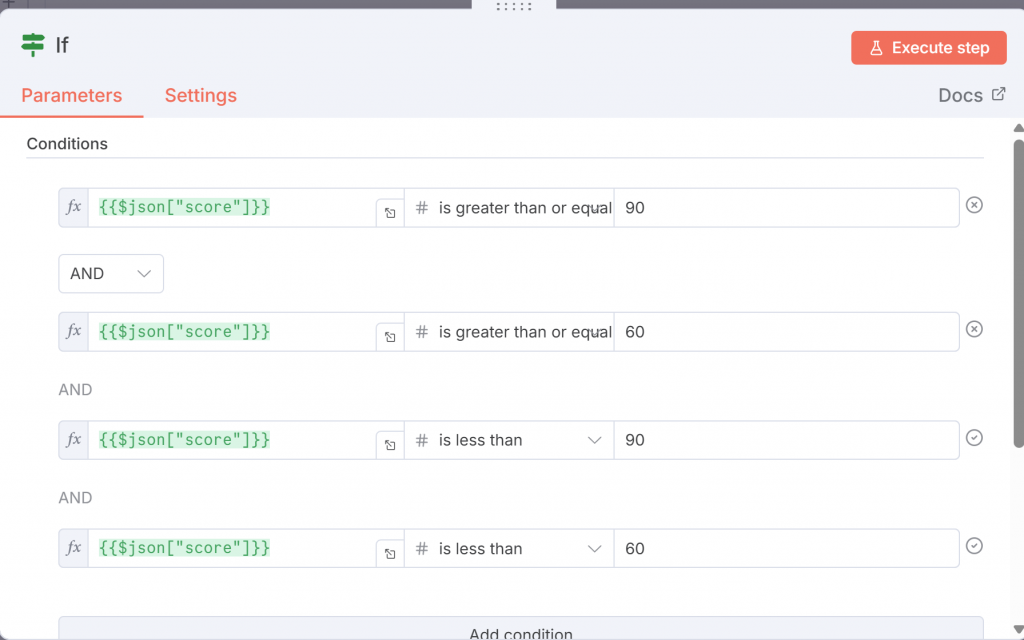Remove the greater-or-equal 60 condition

974,329
